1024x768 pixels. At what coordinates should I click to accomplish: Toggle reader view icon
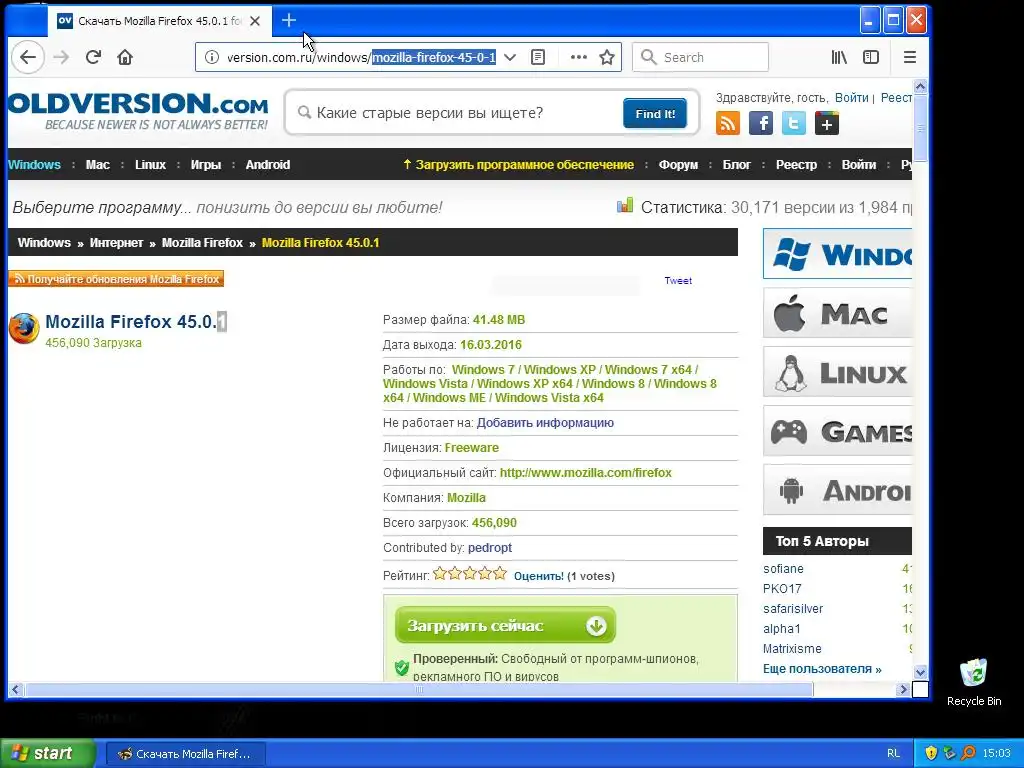click(538, 57)
